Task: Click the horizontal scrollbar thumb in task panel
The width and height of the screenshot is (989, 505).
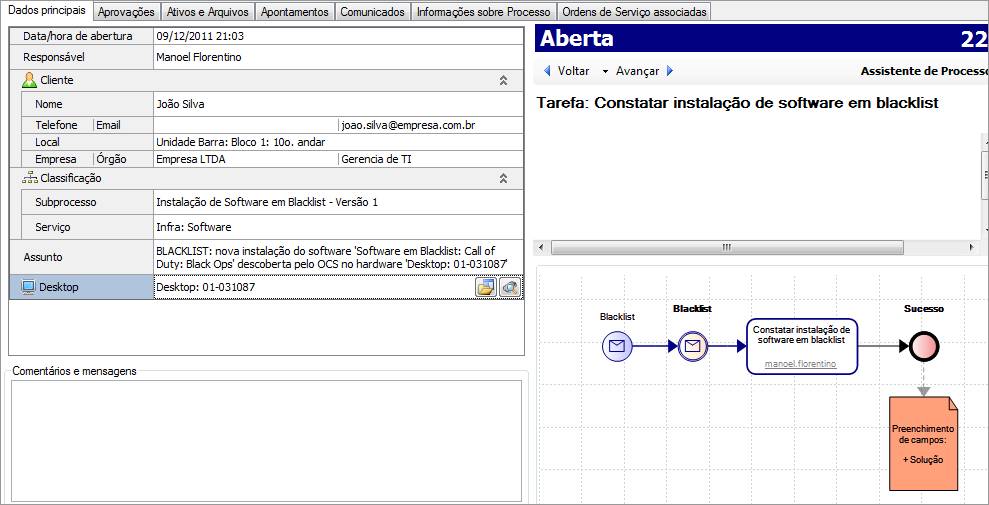Action: [727, 248]
